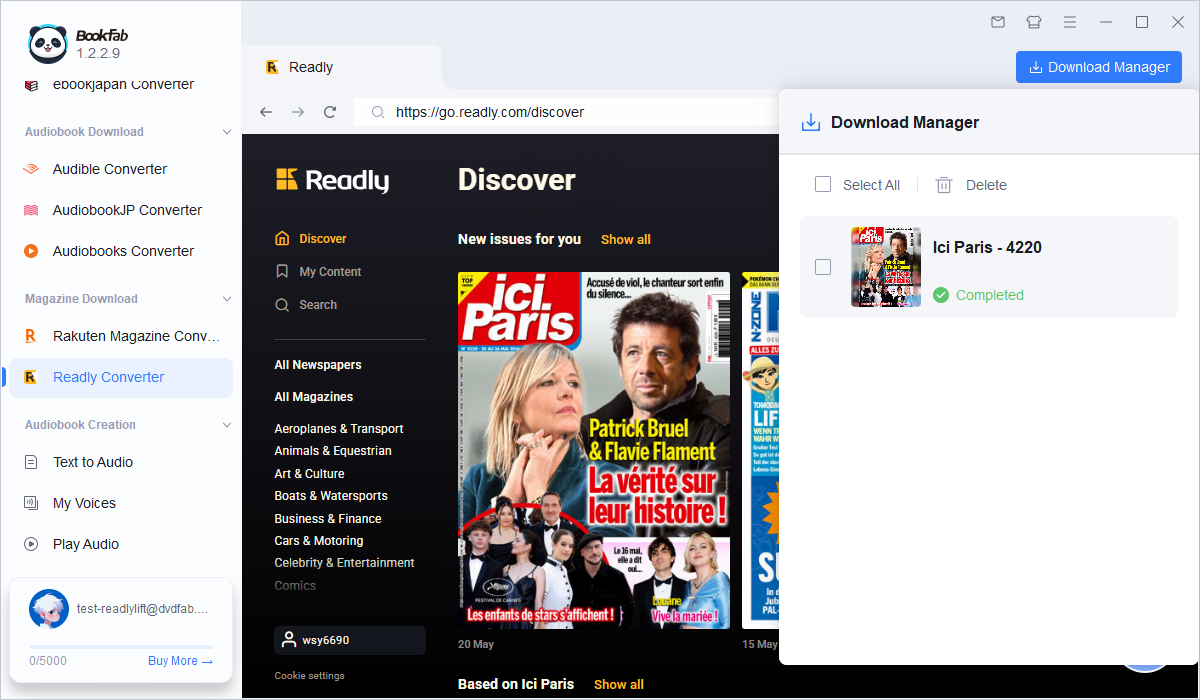Screen dimensions: 1200x700
Task: Switch to the Readly tab
Action: 342,67
